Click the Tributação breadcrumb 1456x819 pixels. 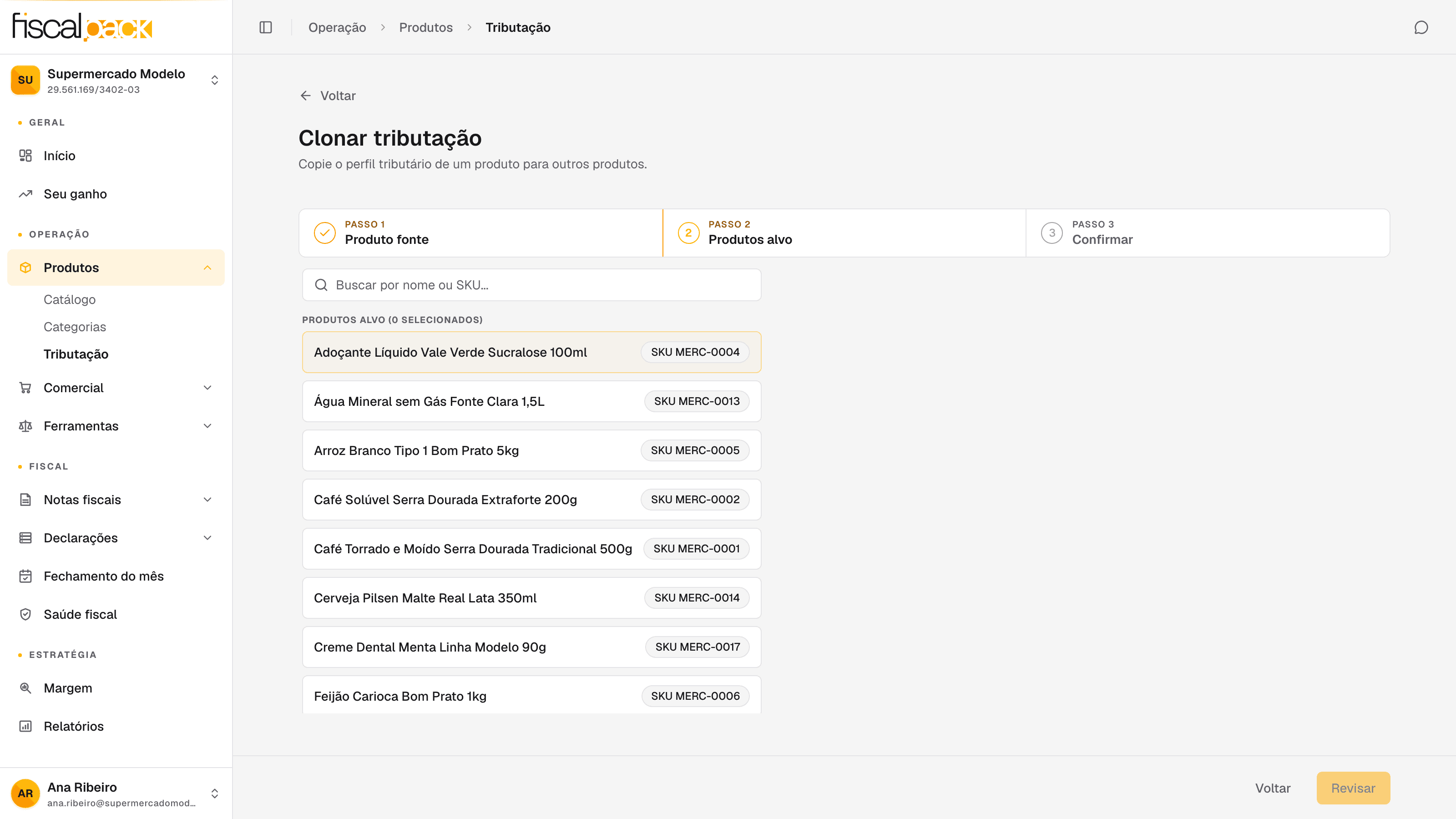518,27
